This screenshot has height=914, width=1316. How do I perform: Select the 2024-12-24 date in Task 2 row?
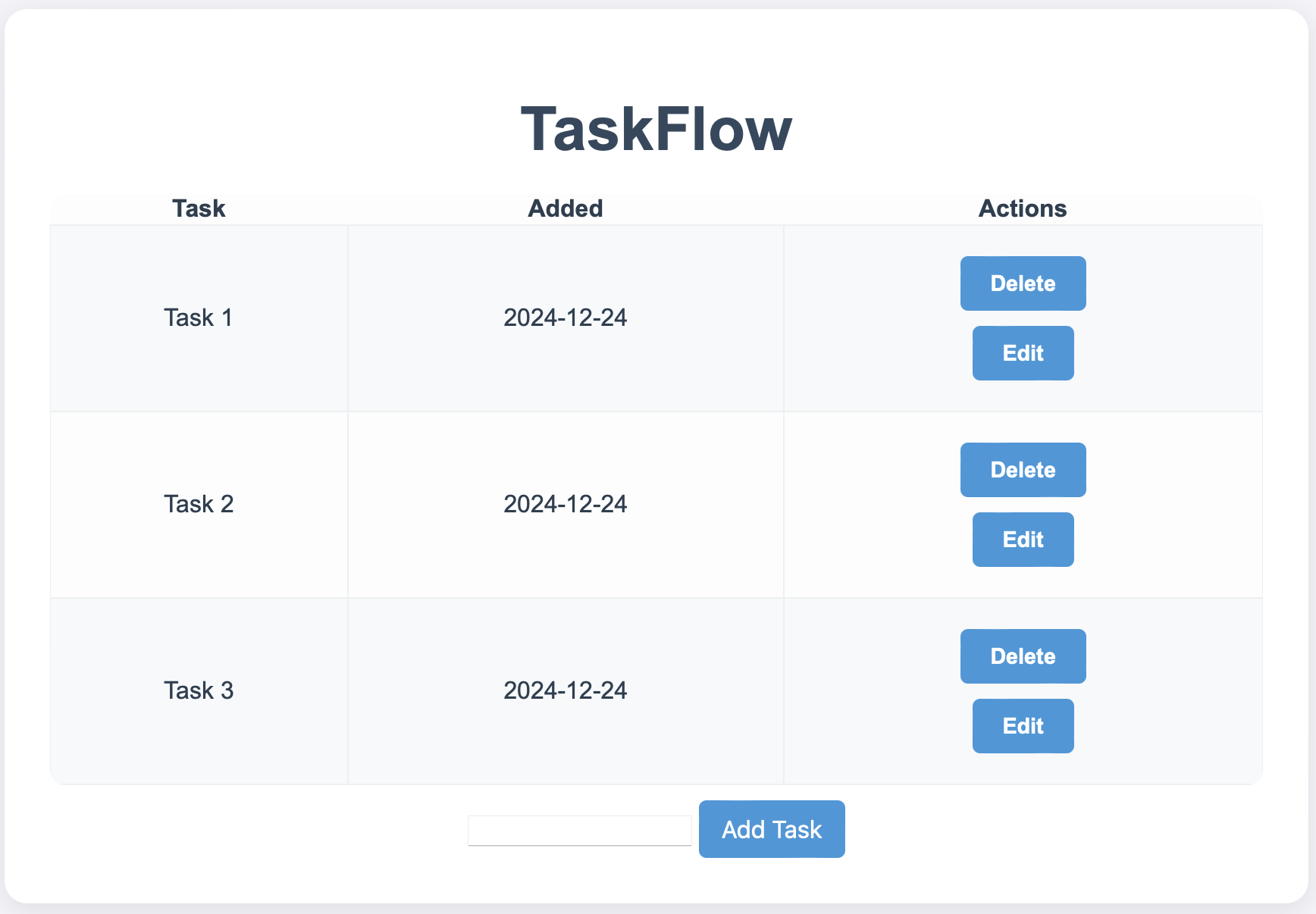pos(566,504)
